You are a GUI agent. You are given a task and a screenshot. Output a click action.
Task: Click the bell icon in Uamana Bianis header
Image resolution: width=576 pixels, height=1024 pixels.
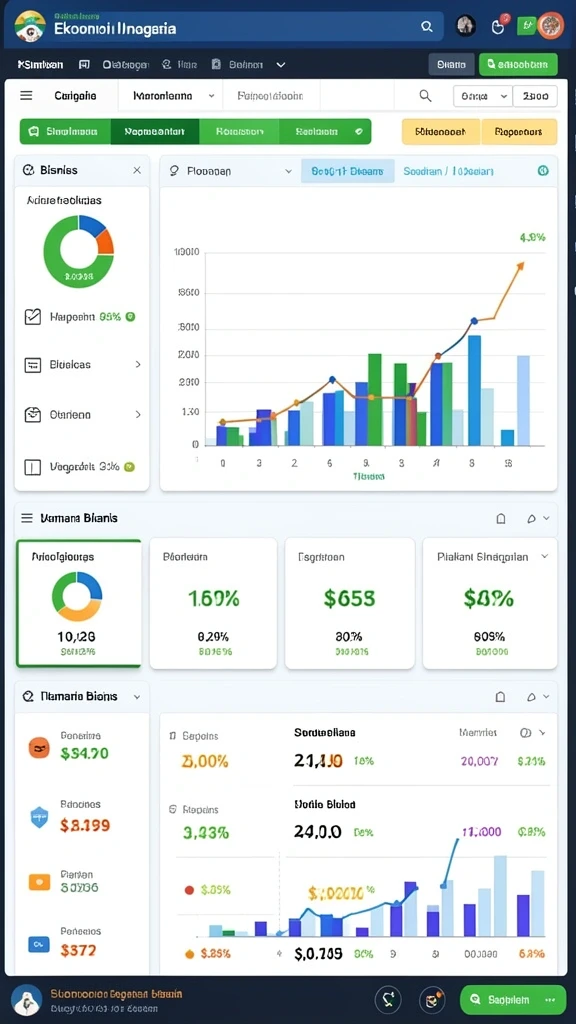point(531,519)
